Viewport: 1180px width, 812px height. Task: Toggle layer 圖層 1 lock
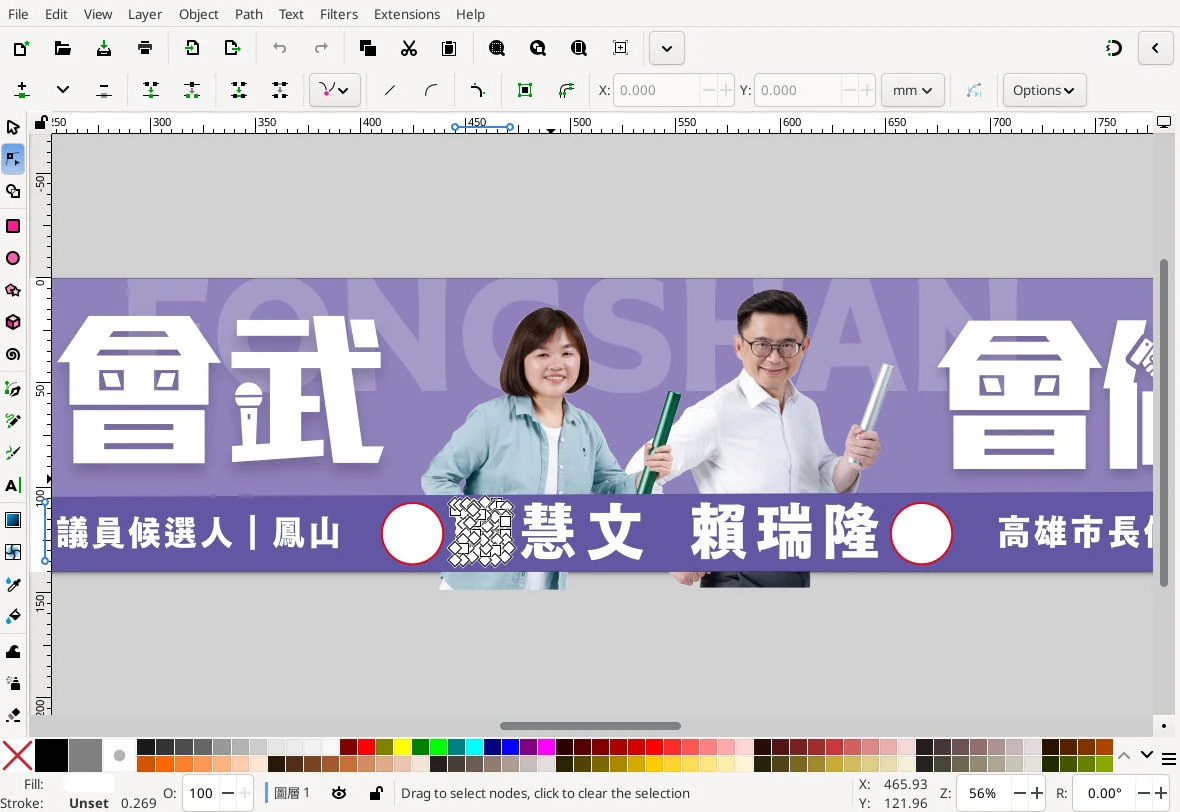point(376,793)
